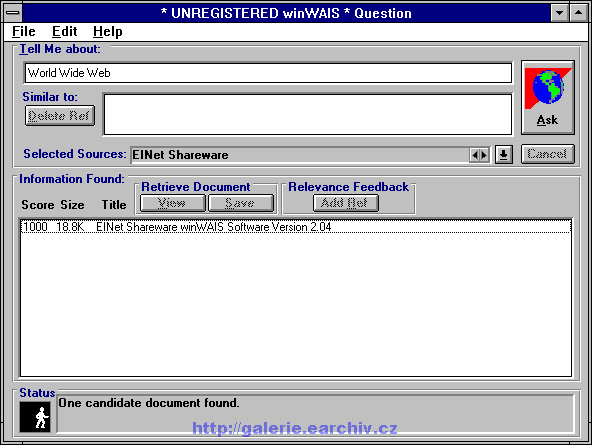Maximize the winWAIS window
Screen dimensions: 592x445
(578, 13)
